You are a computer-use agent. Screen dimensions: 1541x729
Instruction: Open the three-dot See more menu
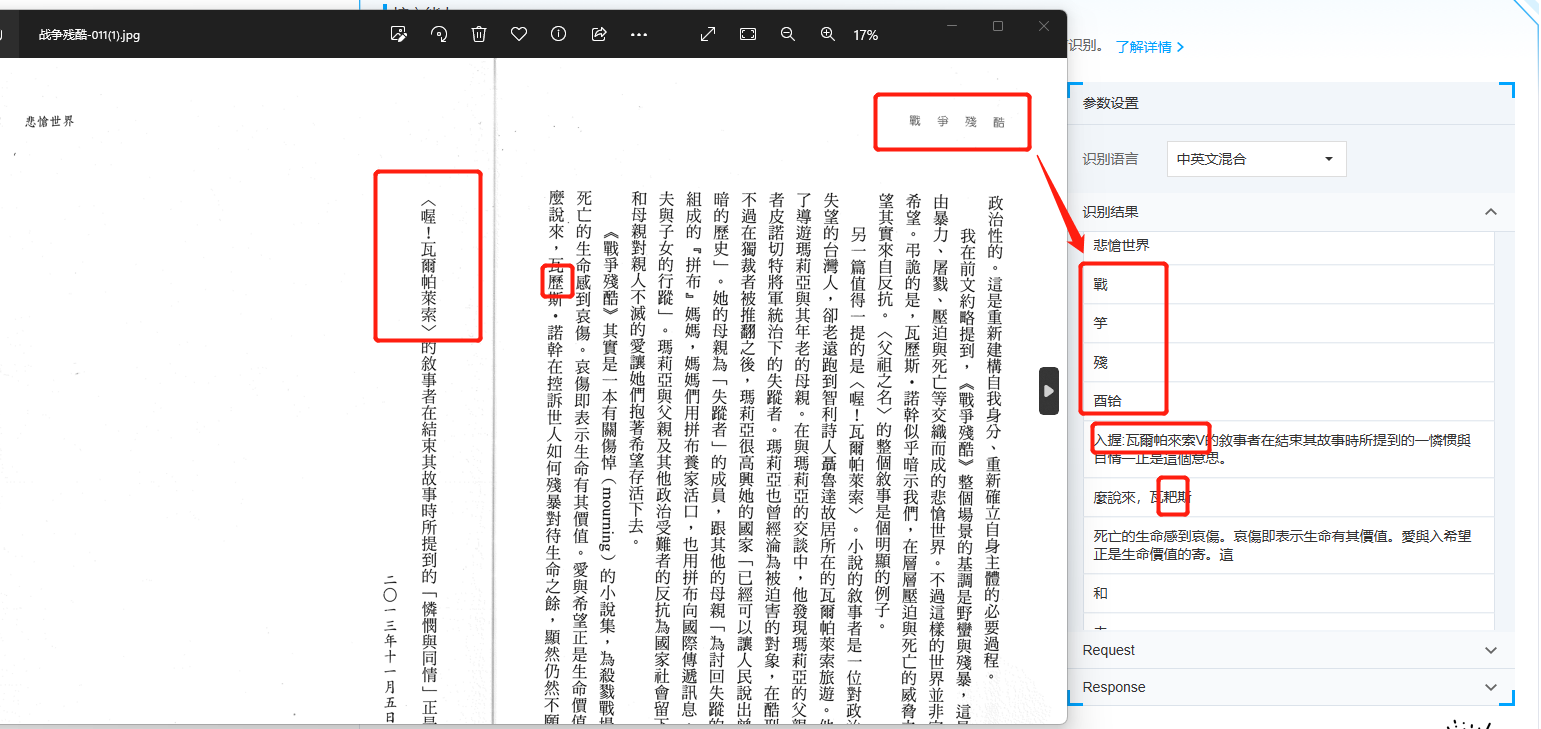(x=639, y=34)
